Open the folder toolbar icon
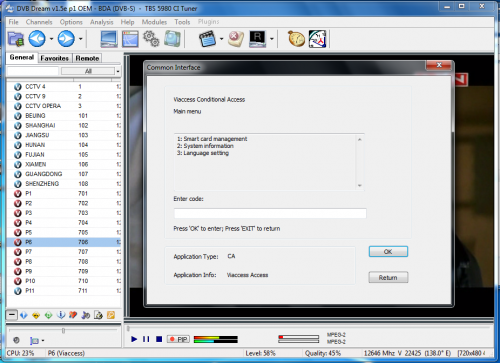Screen dimensions: 500x363 point(16,39)
